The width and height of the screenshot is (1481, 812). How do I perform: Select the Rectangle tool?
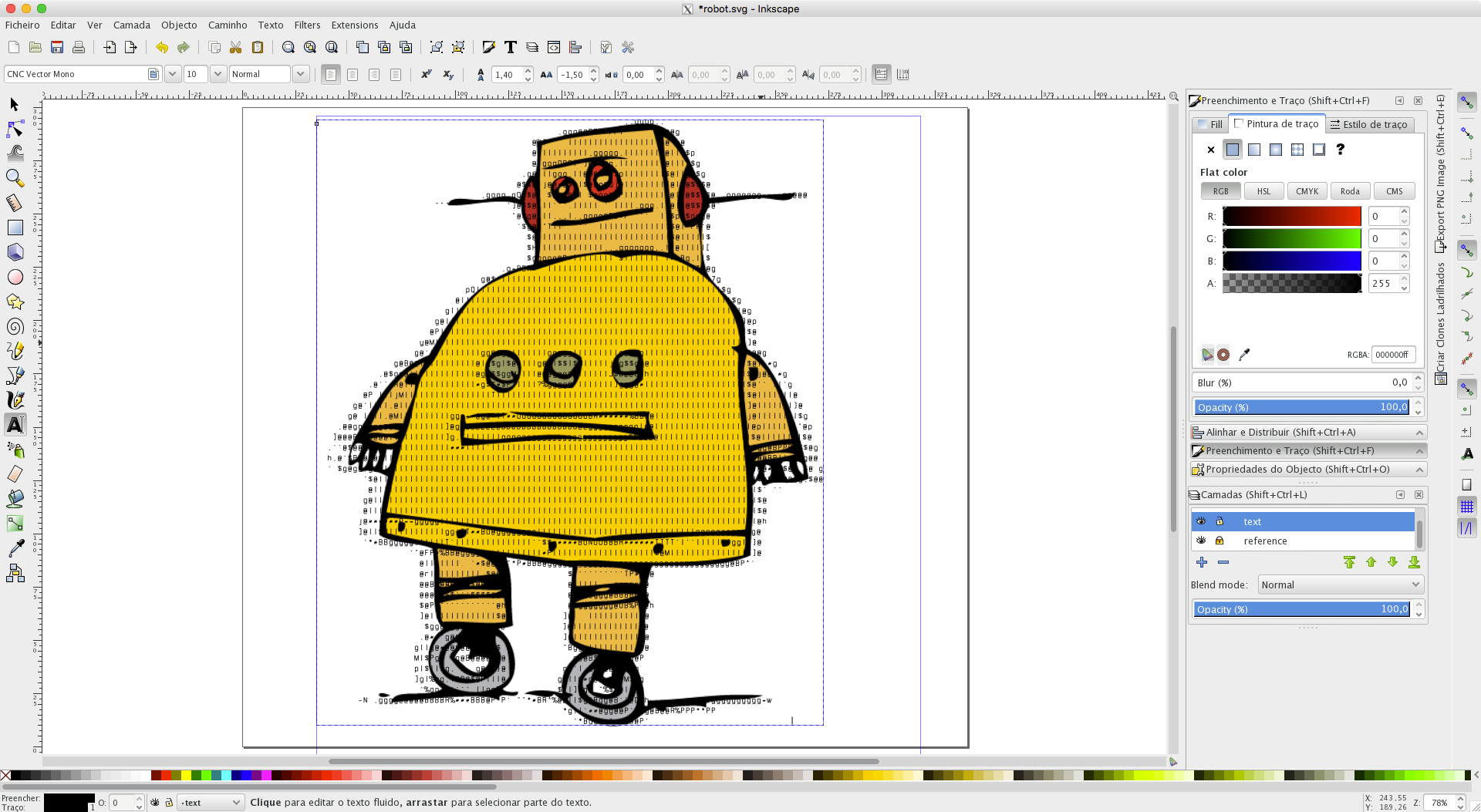click(15, 227)
